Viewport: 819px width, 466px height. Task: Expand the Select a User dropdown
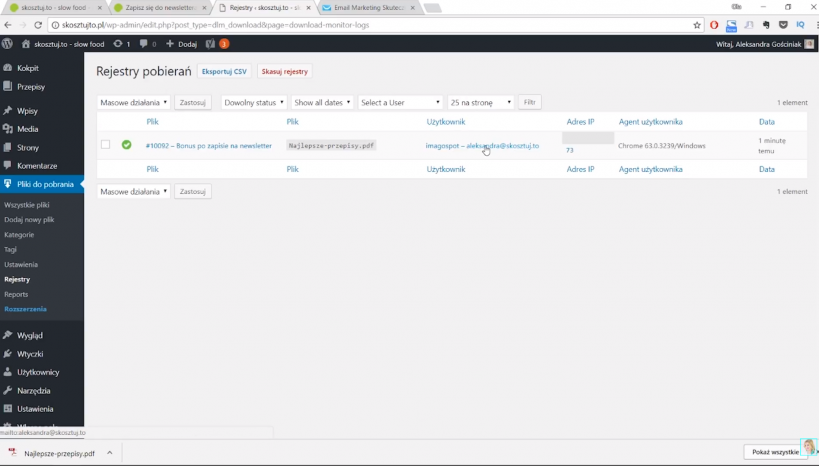(401, 102)
